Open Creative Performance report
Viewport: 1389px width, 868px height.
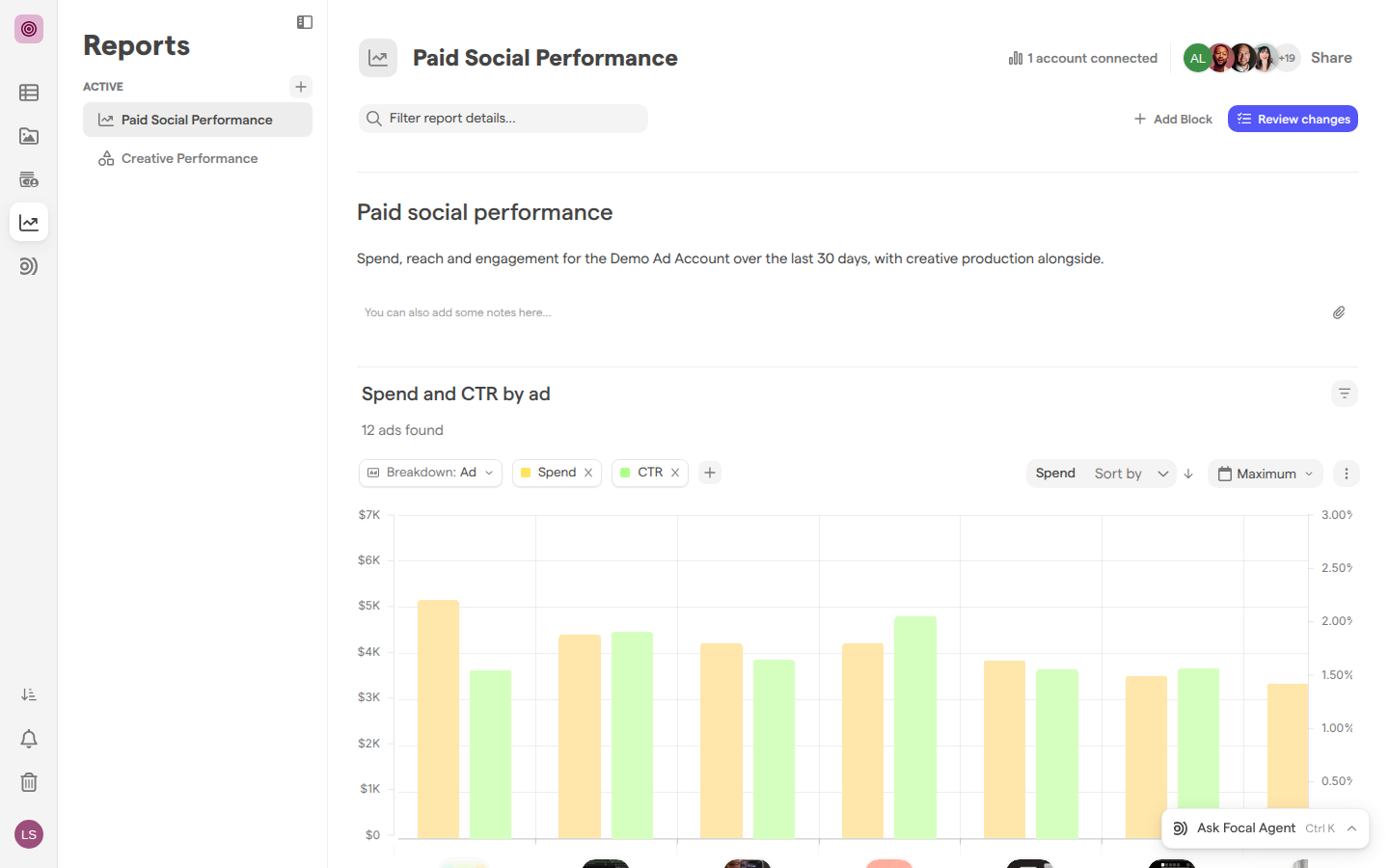coord(198,158)
